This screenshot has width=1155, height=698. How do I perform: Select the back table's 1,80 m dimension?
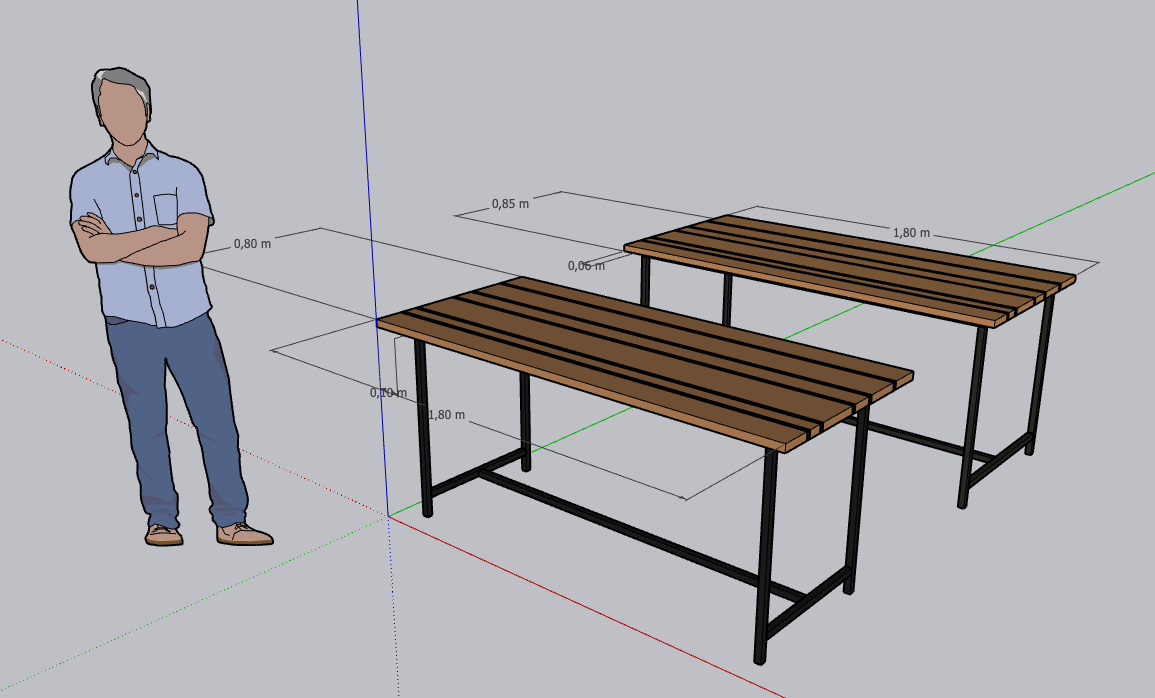(911, 233)
